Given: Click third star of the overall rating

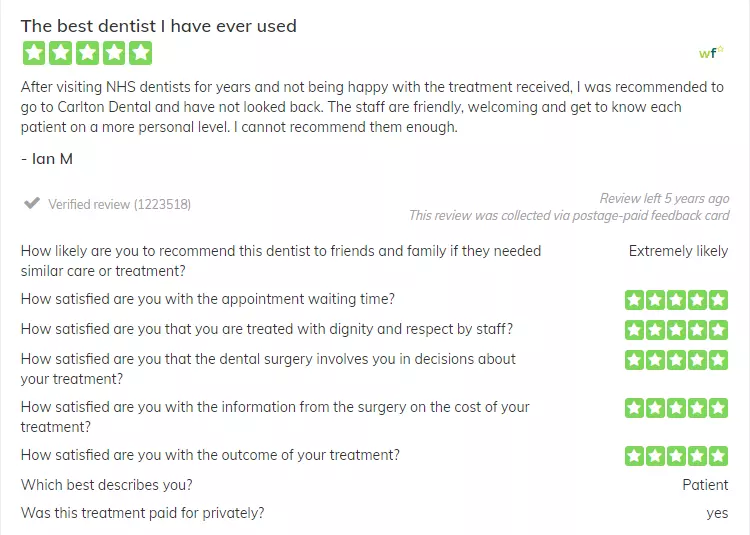Looking at the screenshot, I should [x=88, y=53].
